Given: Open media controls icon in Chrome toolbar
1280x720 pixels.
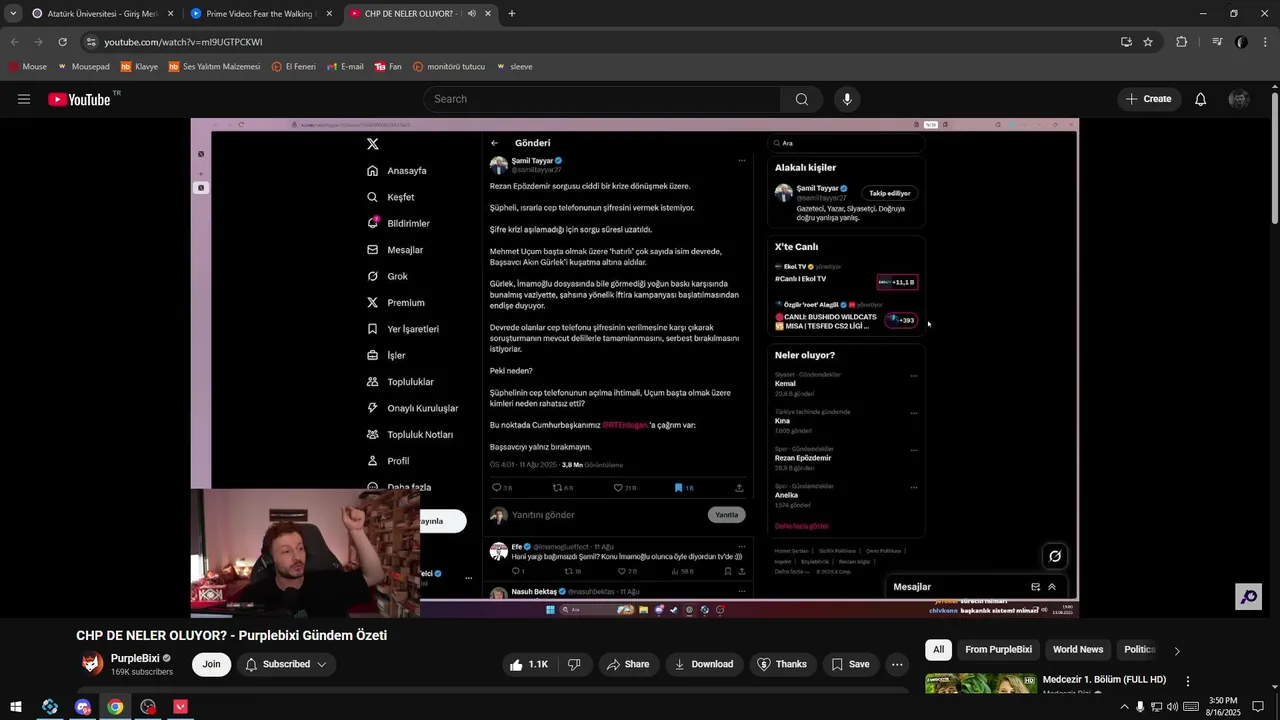Looking at the screenshot, I should 1217,42.
